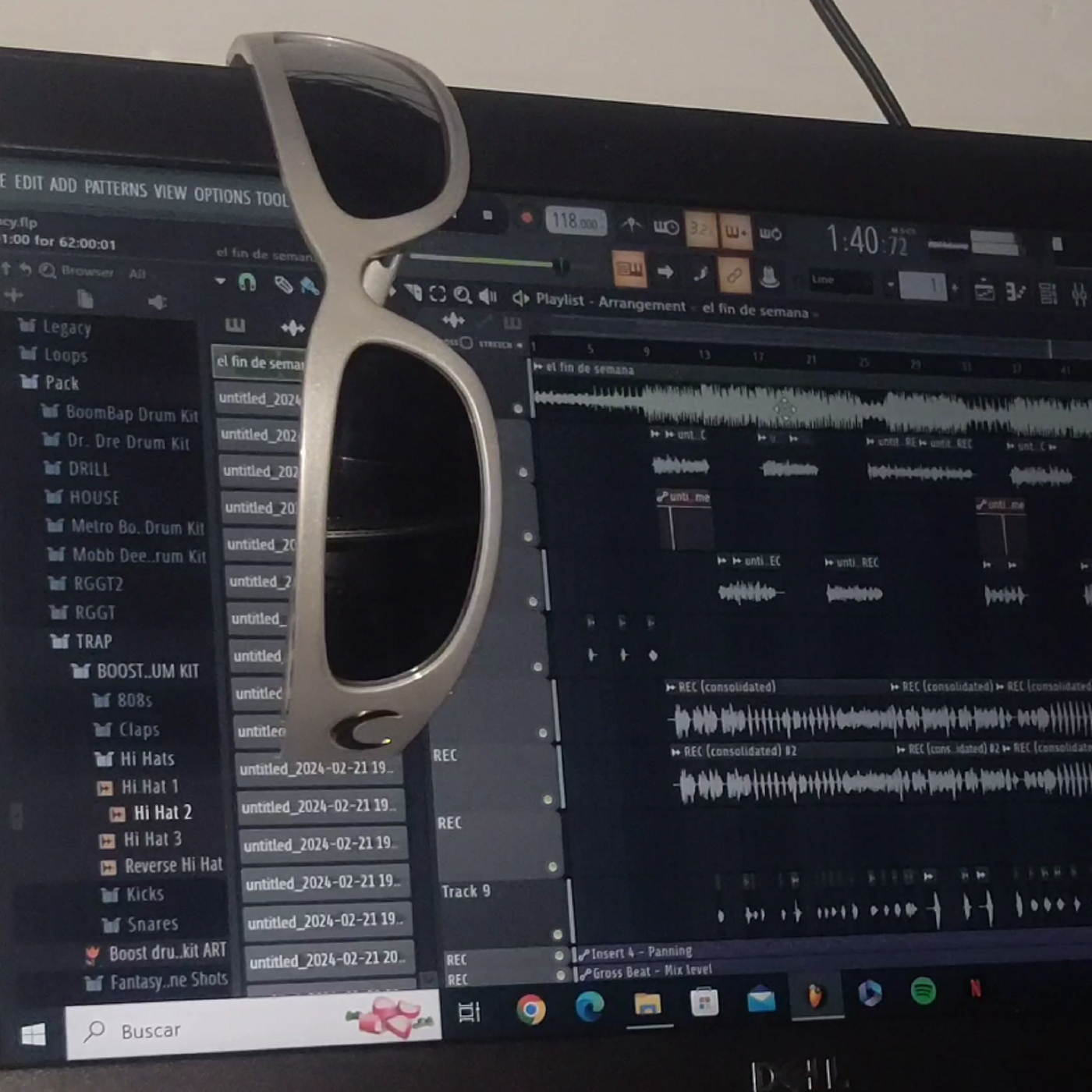Select the paint brush tool

(x=310, y=286)
